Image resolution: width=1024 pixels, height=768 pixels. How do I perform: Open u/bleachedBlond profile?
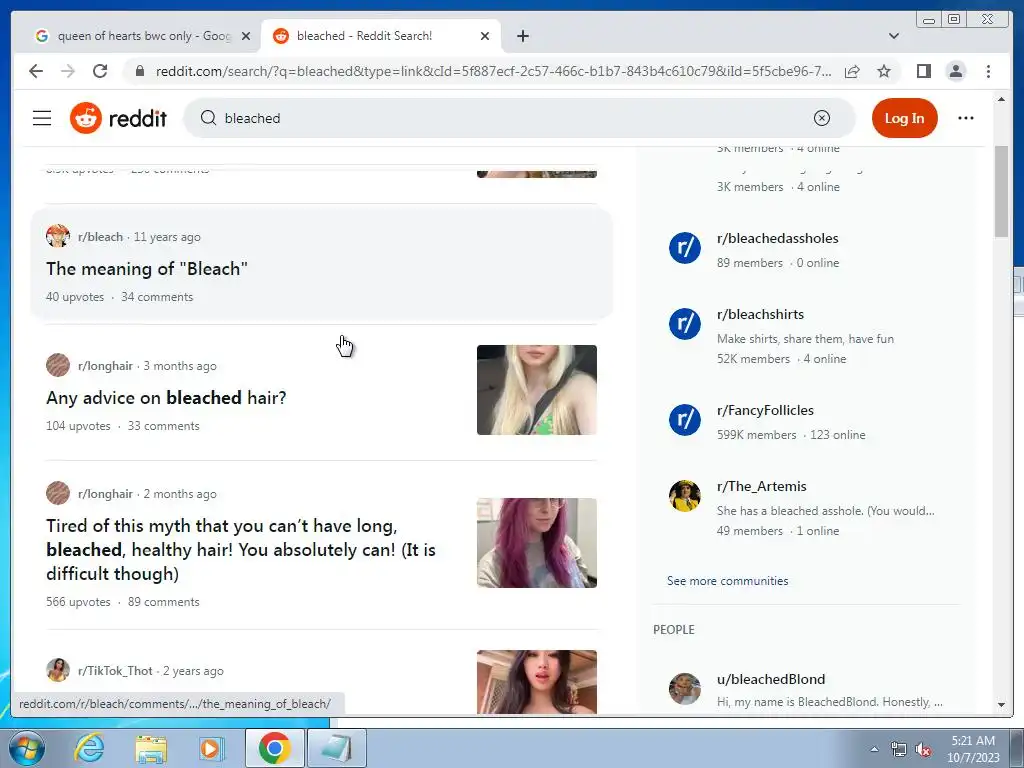tap(771, 679)
